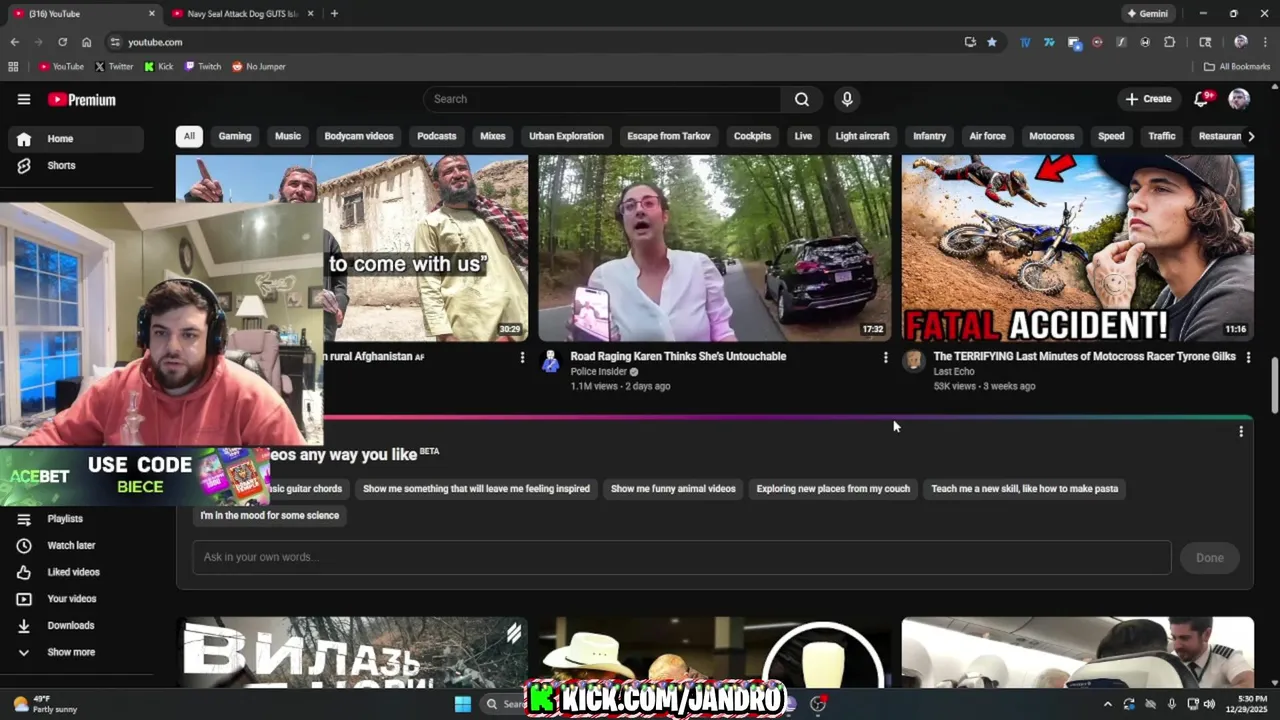Open the Last Echo channel avatar
The width and height of the screenshot is (1280, 720).
click(913, 362)
